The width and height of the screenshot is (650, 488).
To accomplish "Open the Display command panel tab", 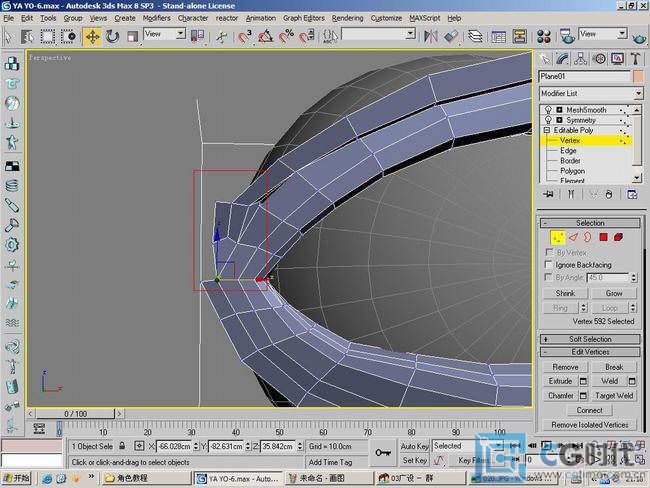I will [x=617, y=59].
